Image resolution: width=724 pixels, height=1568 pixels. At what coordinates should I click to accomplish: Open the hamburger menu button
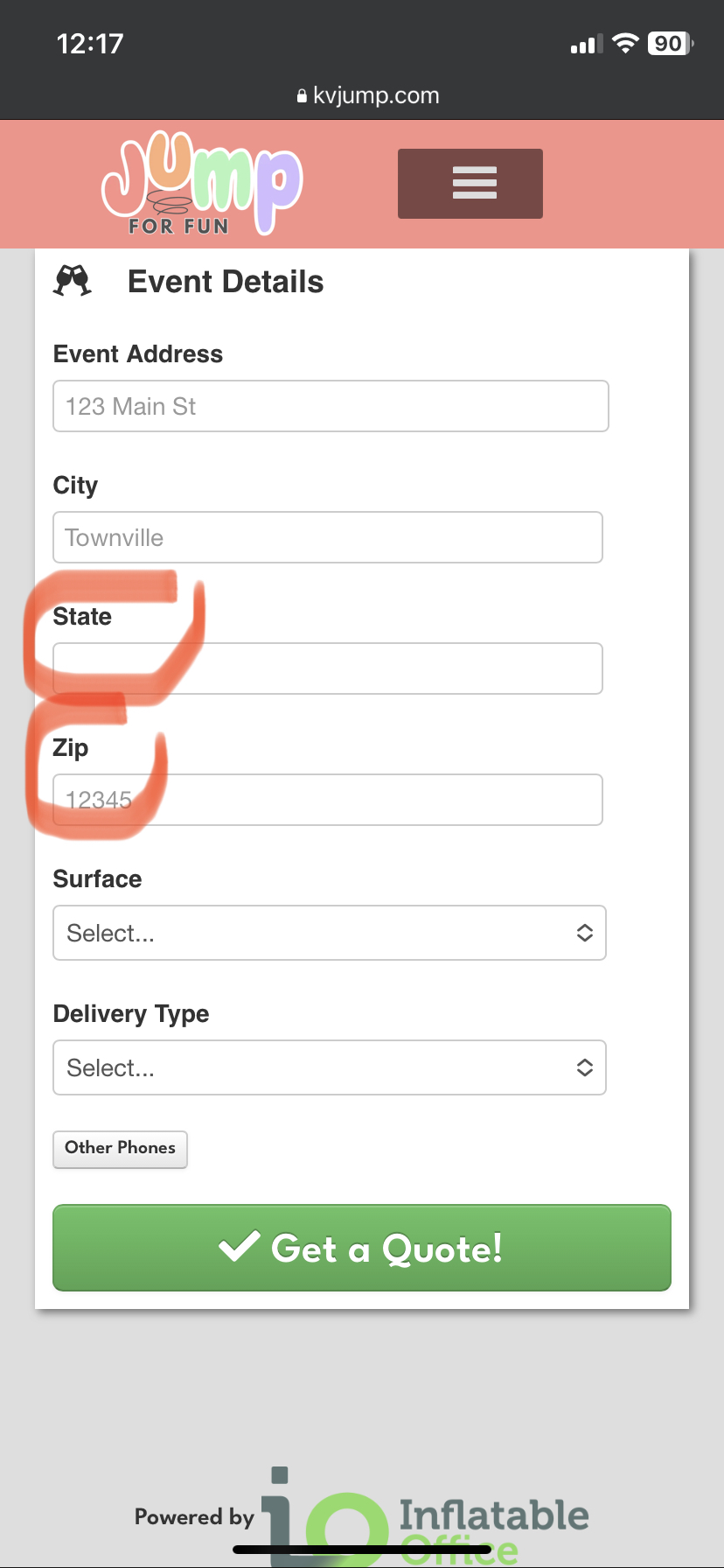(470, 184)
